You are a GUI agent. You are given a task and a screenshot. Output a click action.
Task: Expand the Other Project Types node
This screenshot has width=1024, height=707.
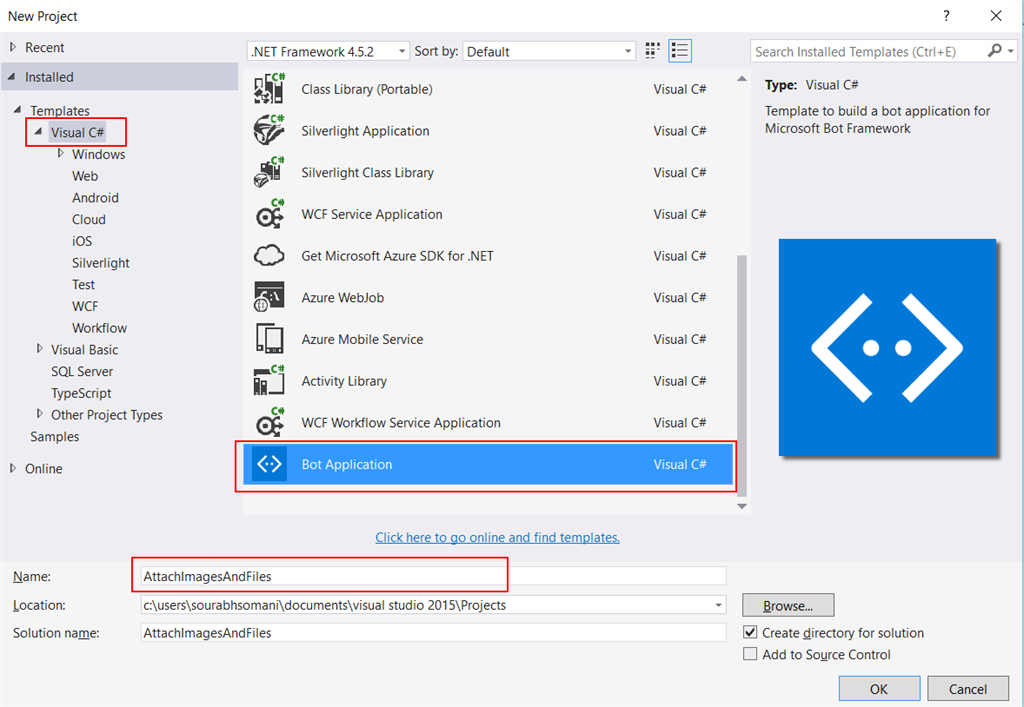pyautogui.click(x=40, y=414)
